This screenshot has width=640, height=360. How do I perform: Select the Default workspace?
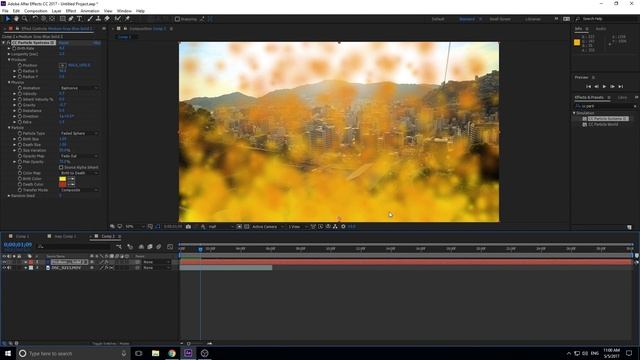(438, 19)
